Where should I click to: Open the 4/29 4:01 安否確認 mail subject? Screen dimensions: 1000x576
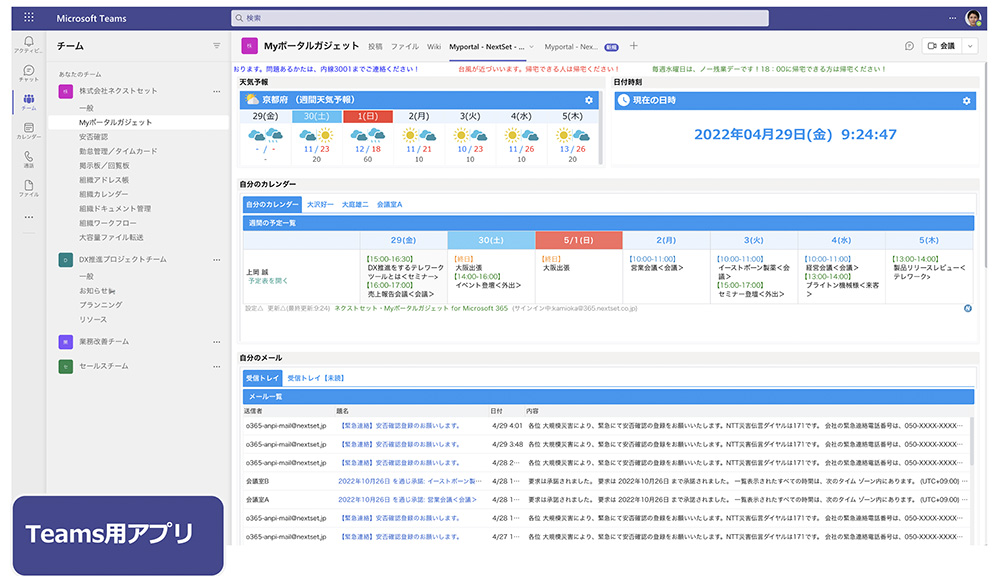400,425
